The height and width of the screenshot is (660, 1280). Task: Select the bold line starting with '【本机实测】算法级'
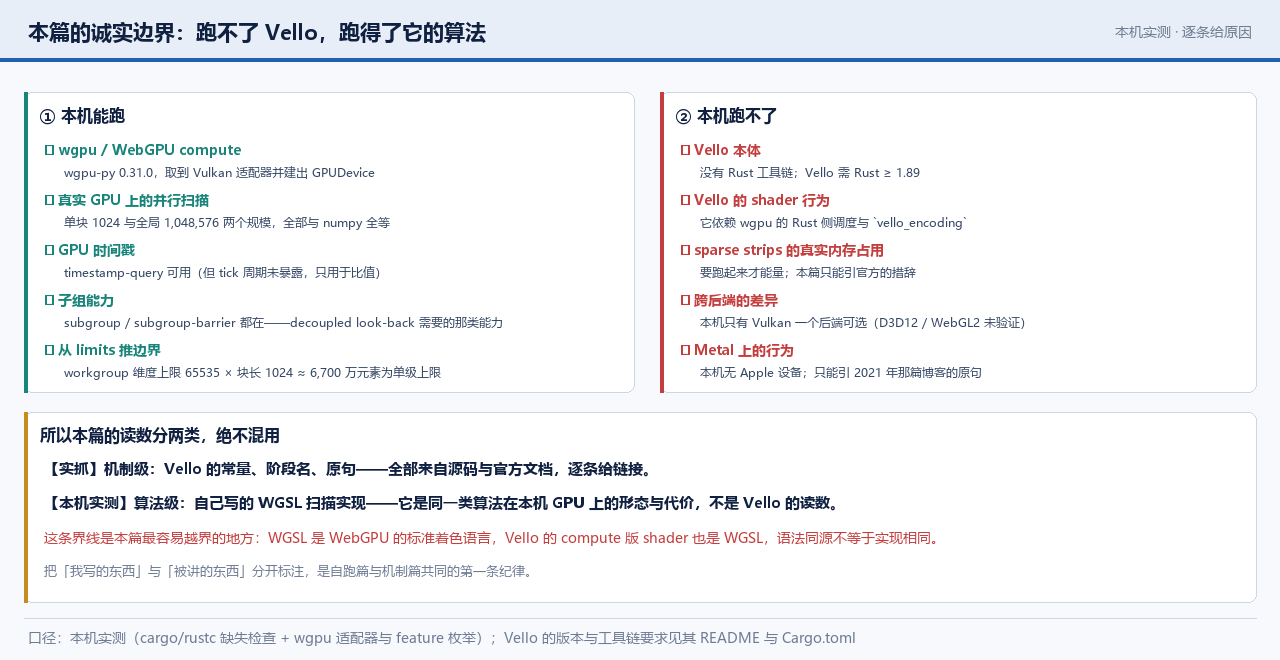(443, 503)
